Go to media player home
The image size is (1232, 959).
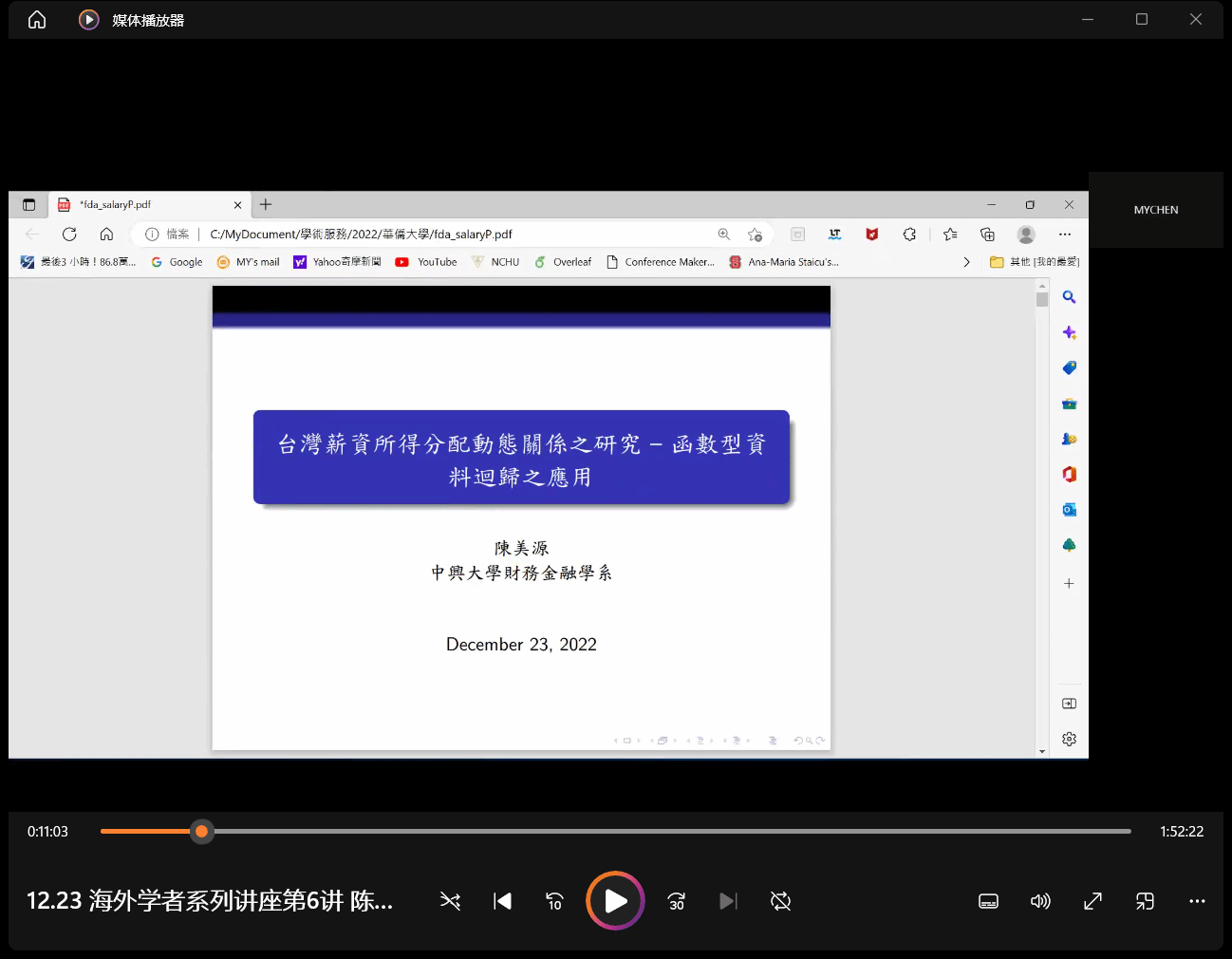pos(37,20)
